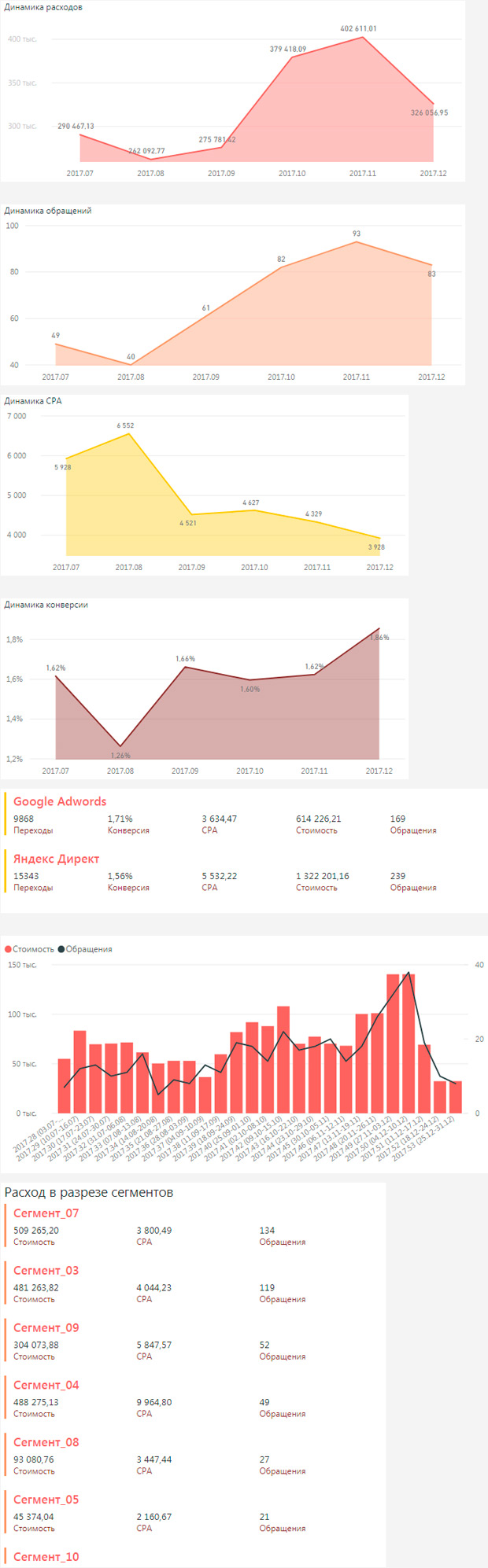This screenshot has width=488, height=1568.
Task: Select the Яндекс Директ card title
Action: pyautogui.click(x=56, y=859)
